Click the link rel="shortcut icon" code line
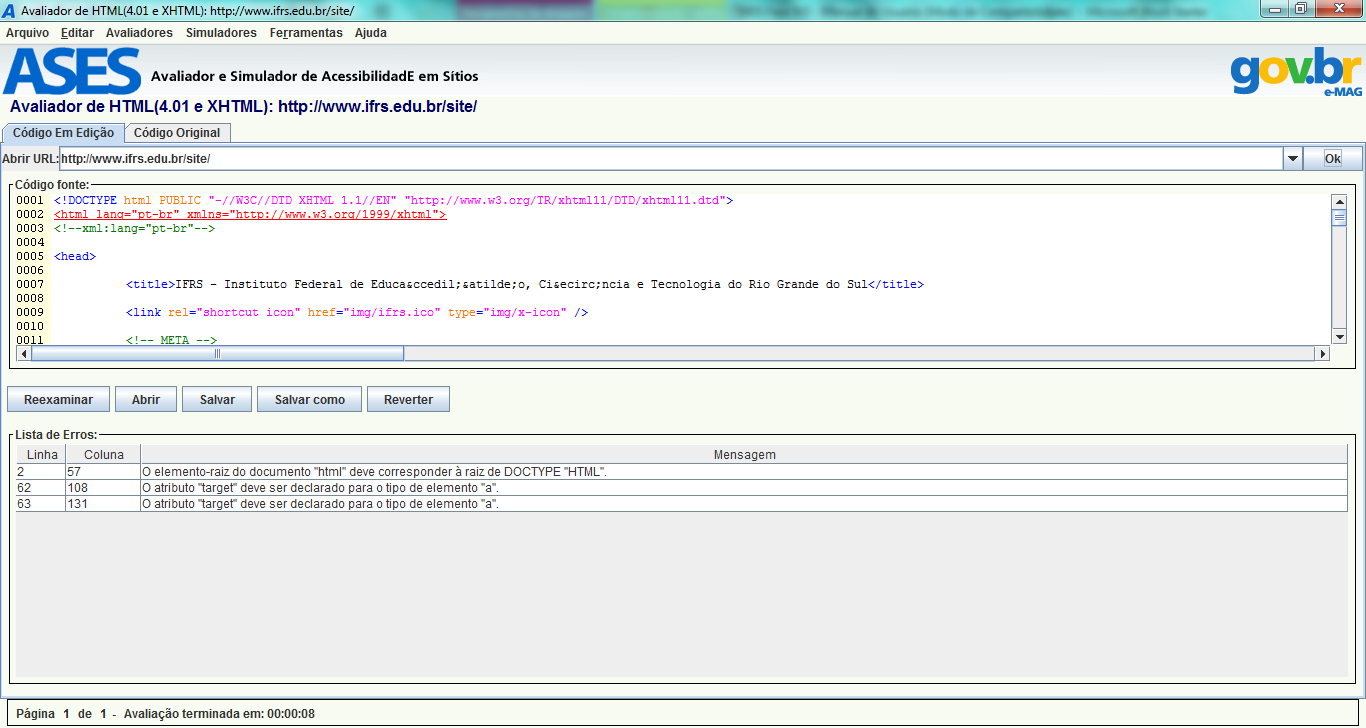 tap(357, 313)
